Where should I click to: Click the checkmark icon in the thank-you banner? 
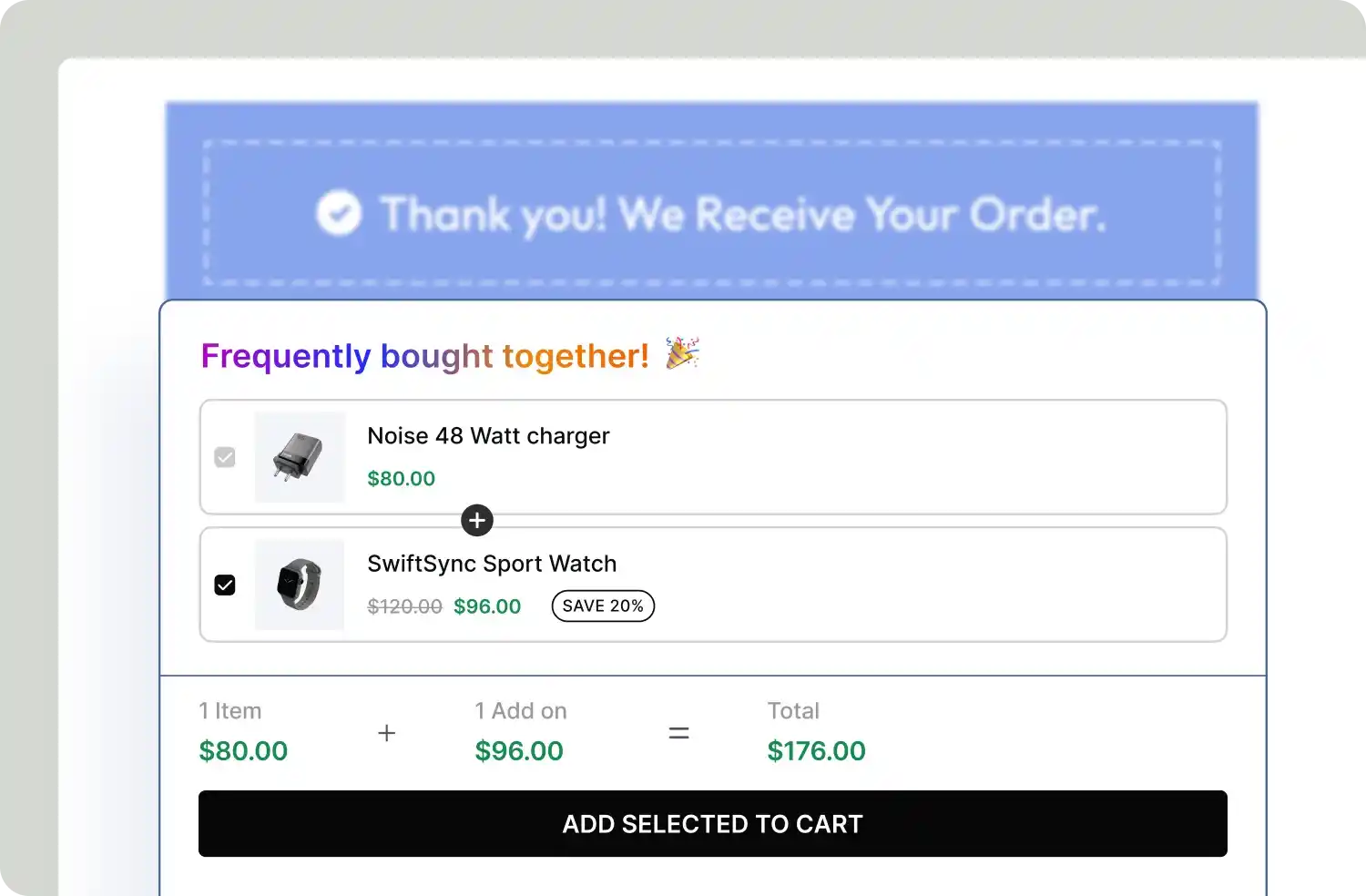click(338, 213)
